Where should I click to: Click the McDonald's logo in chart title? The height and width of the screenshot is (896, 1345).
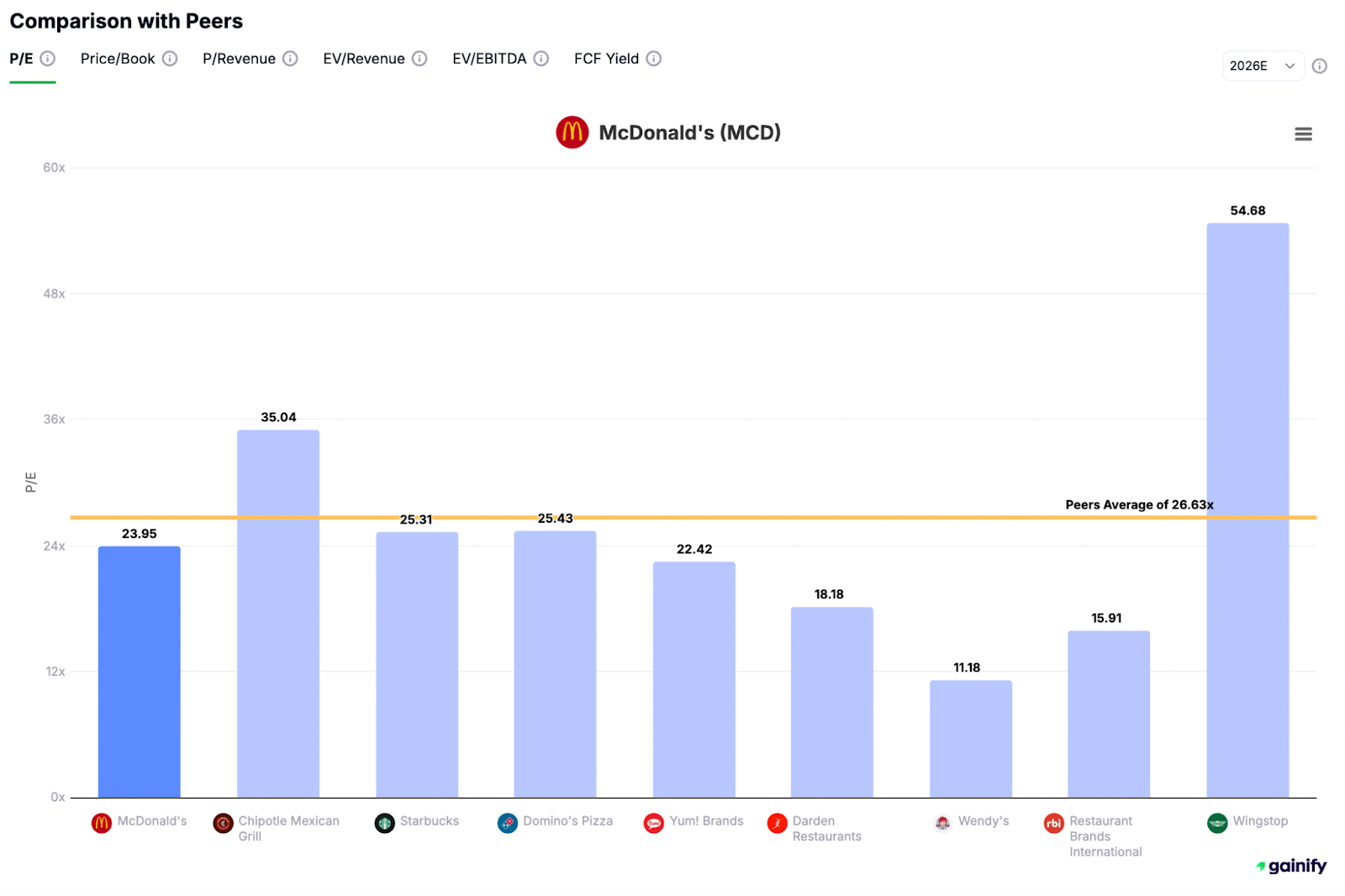(x=572, y=133)
